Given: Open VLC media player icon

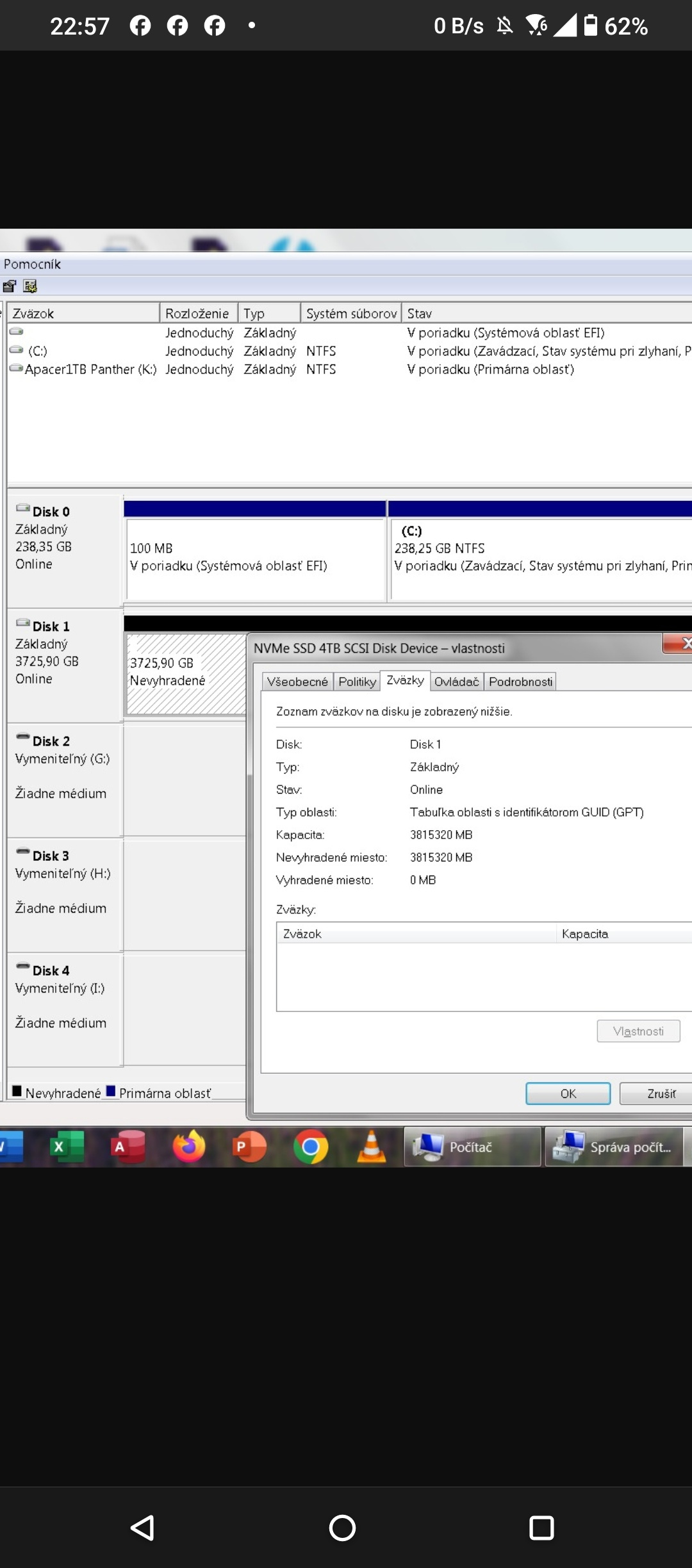Looking at the screenshot, I should [x=372, y=1147].
